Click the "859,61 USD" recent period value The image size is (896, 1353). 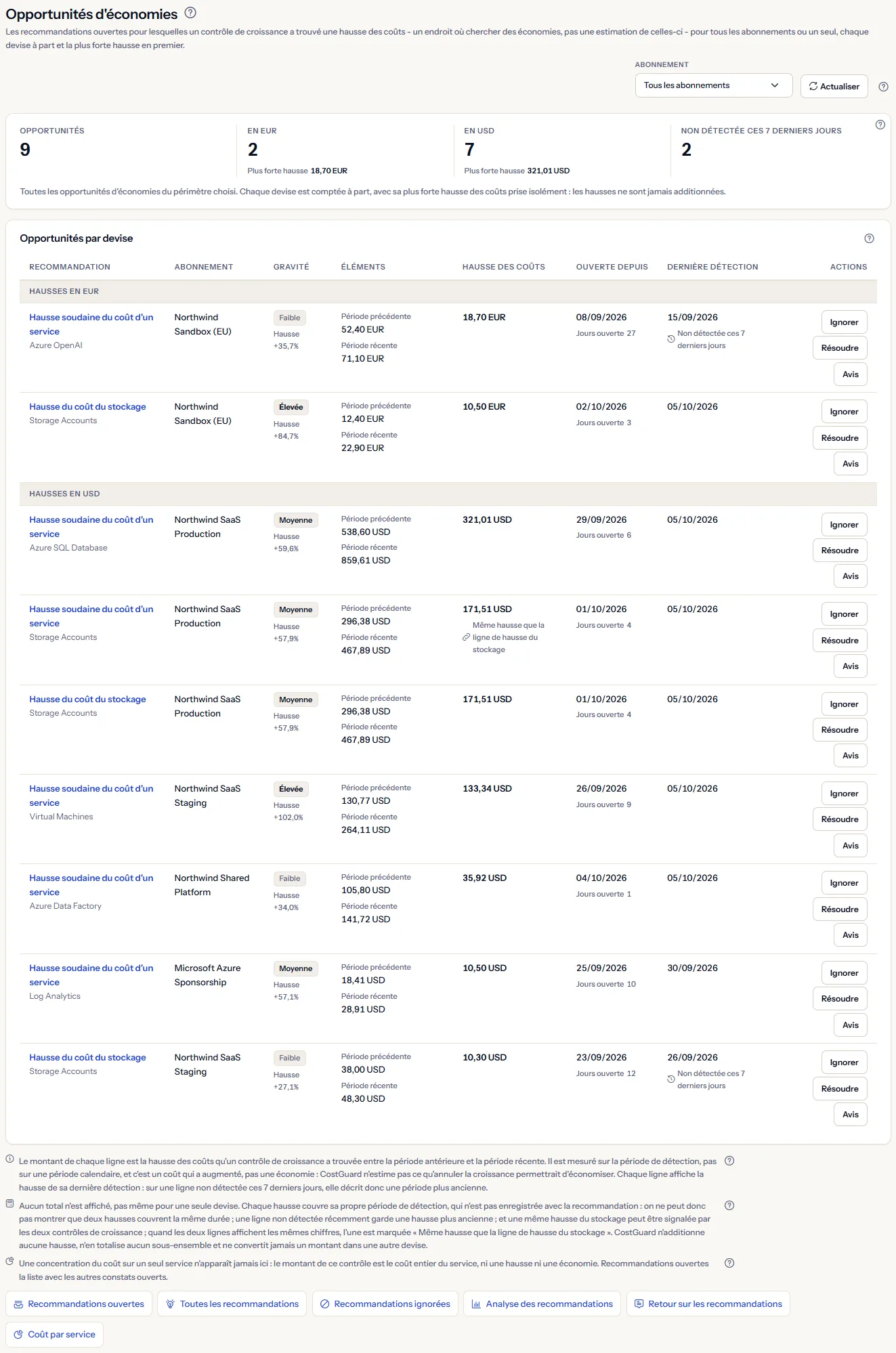click(x=366, y=561)
